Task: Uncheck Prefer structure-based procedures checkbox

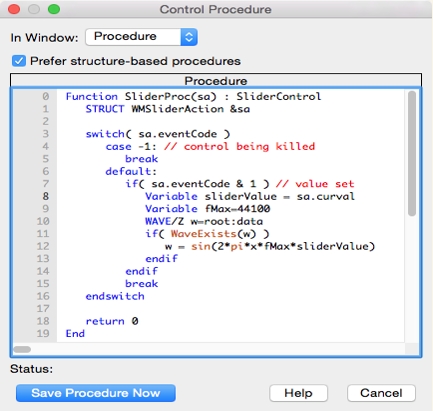Action: [x=19, y=61]
